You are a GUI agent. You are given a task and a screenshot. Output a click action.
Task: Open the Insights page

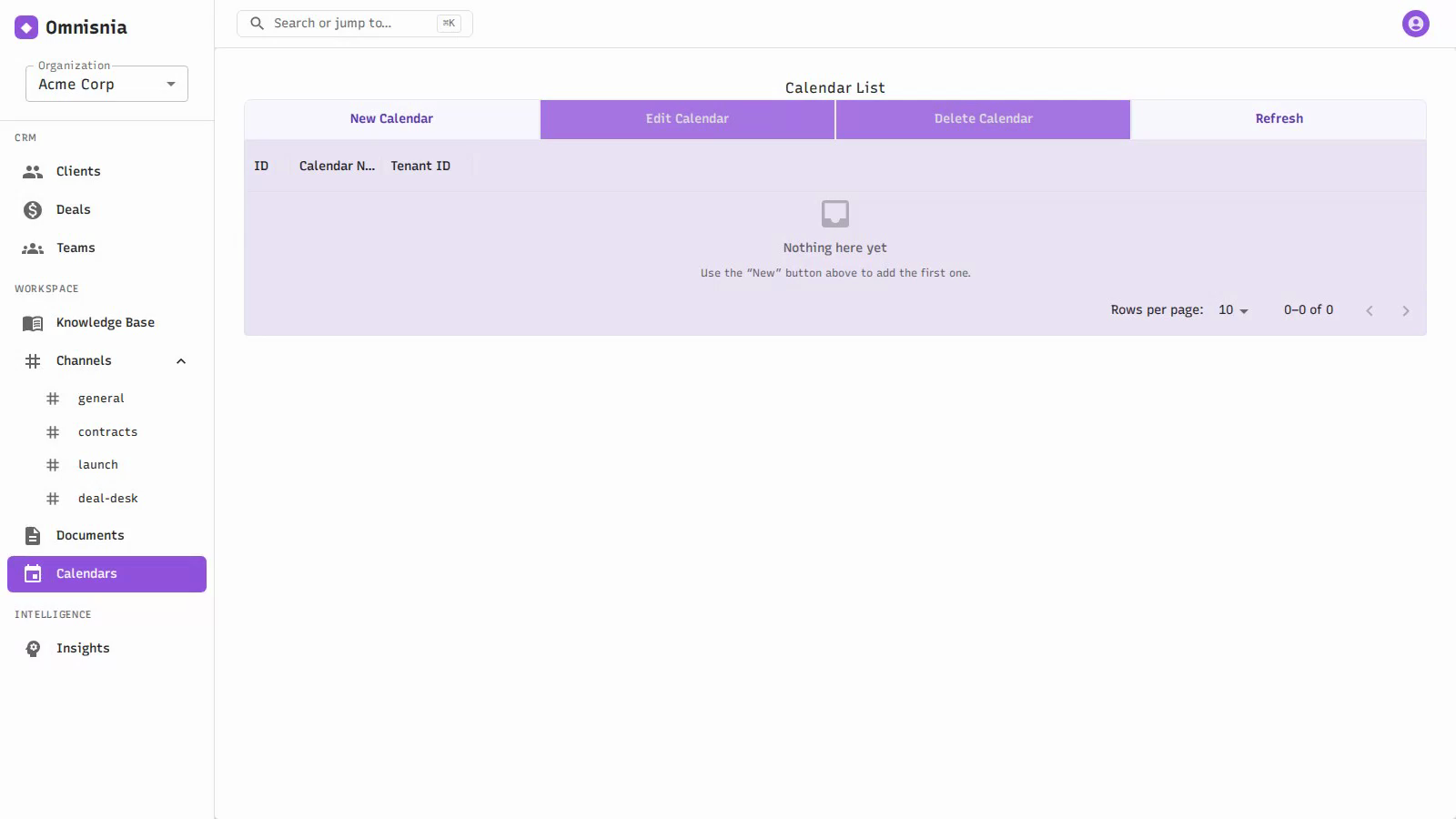coord(106,649)
